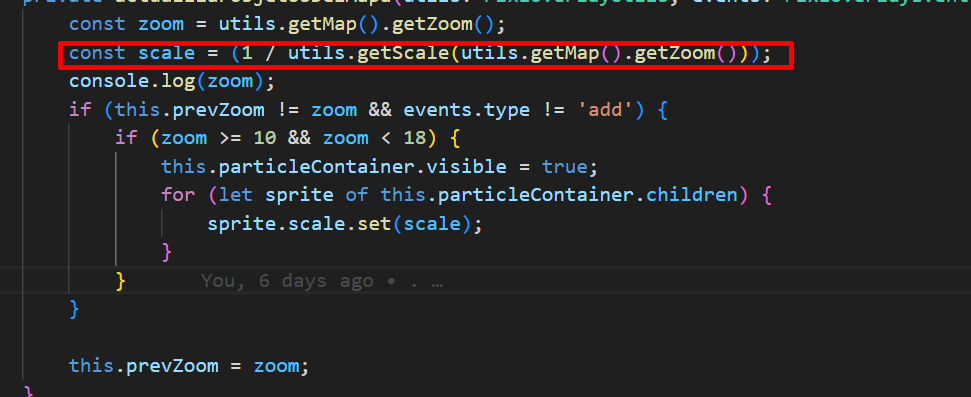Click the 'let' keyword before sprite
971x397 pixels.
pos(236,195)
